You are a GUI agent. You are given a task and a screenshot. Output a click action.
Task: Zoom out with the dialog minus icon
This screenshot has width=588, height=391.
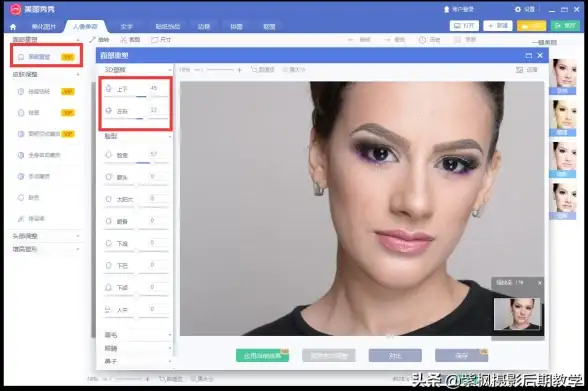pos(198,70)
